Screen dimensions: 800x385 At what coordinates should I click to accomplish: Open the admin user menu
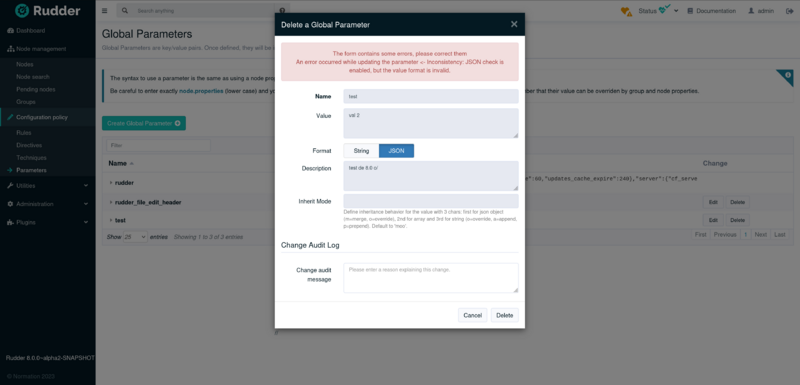761,11
